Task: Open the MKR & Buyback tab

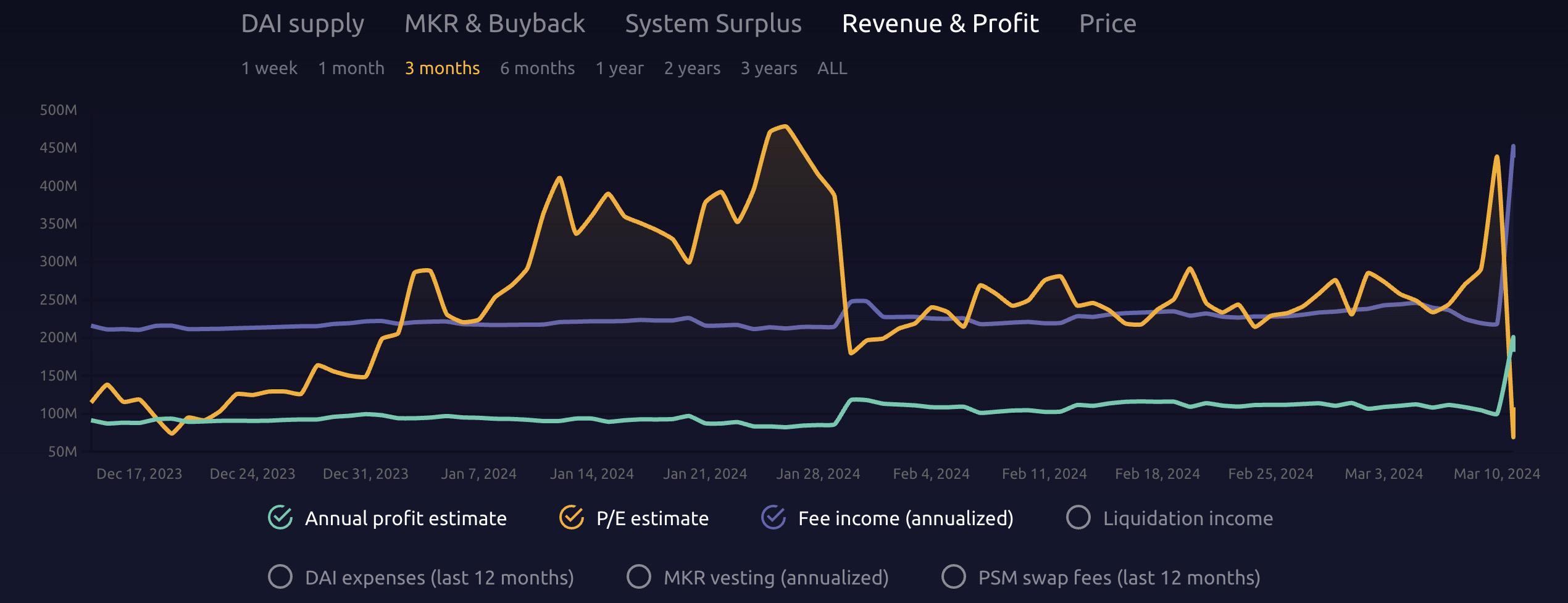Action: pos(494,23)
